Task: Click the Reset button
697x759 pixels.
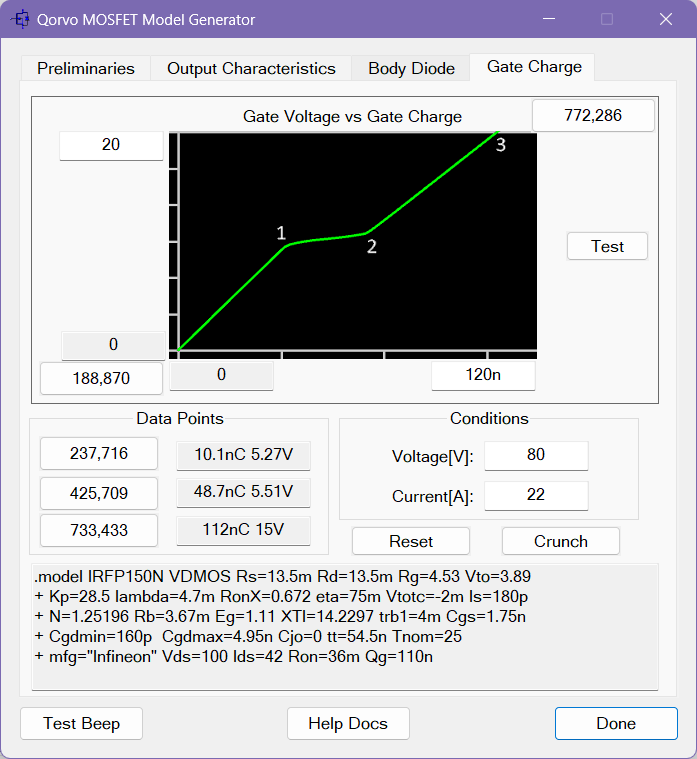Action: click(411, 541)
